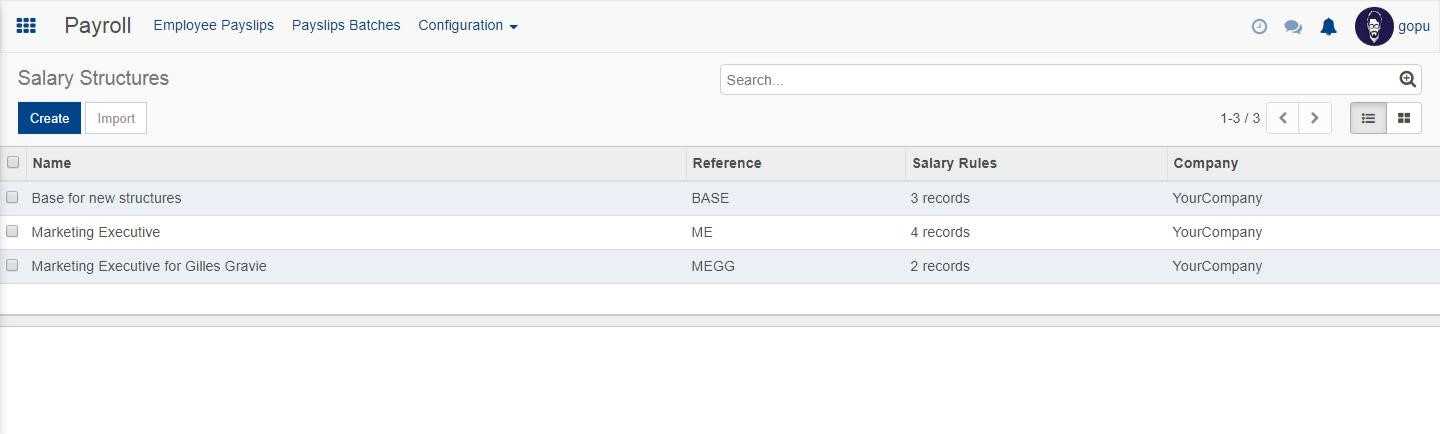Open the conversations chat icon

point(1293,27)
